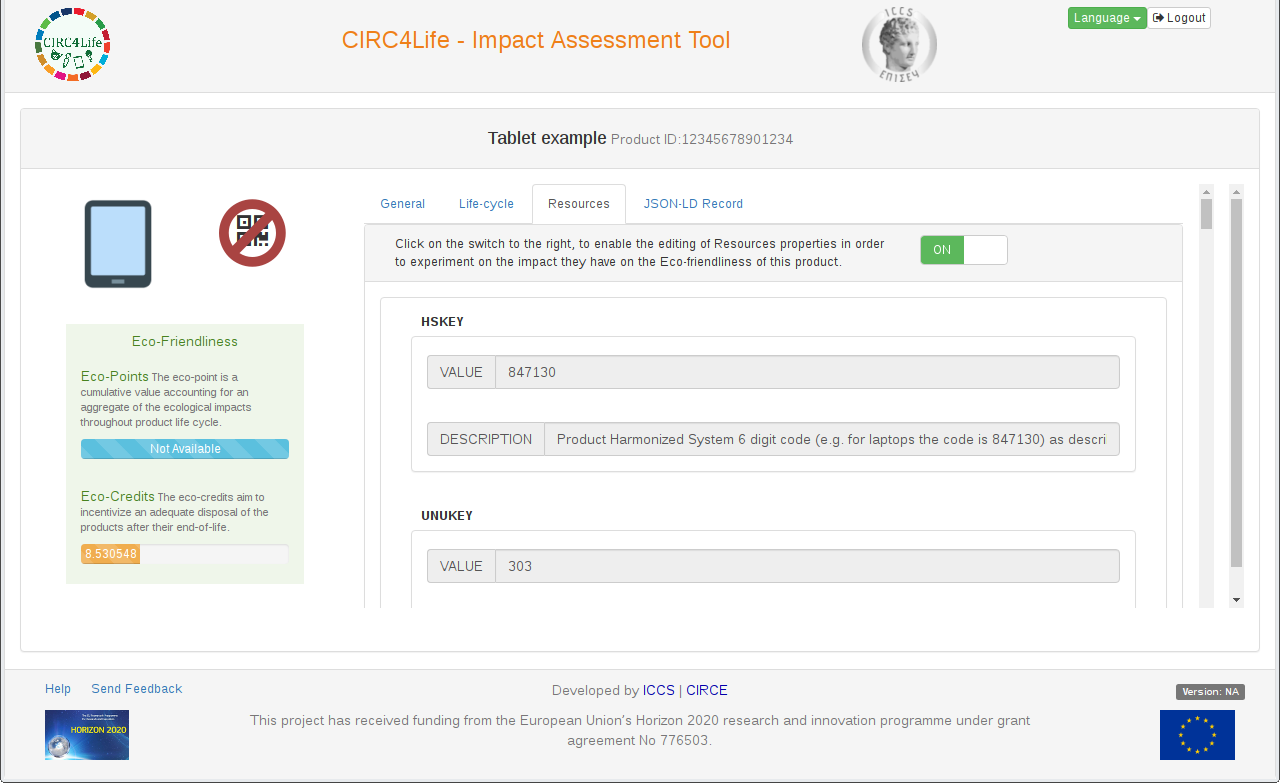Click the CIRC4Life - Impact Assessment Tool title
Screen dimensions: 1280x783
coord(536,40)
